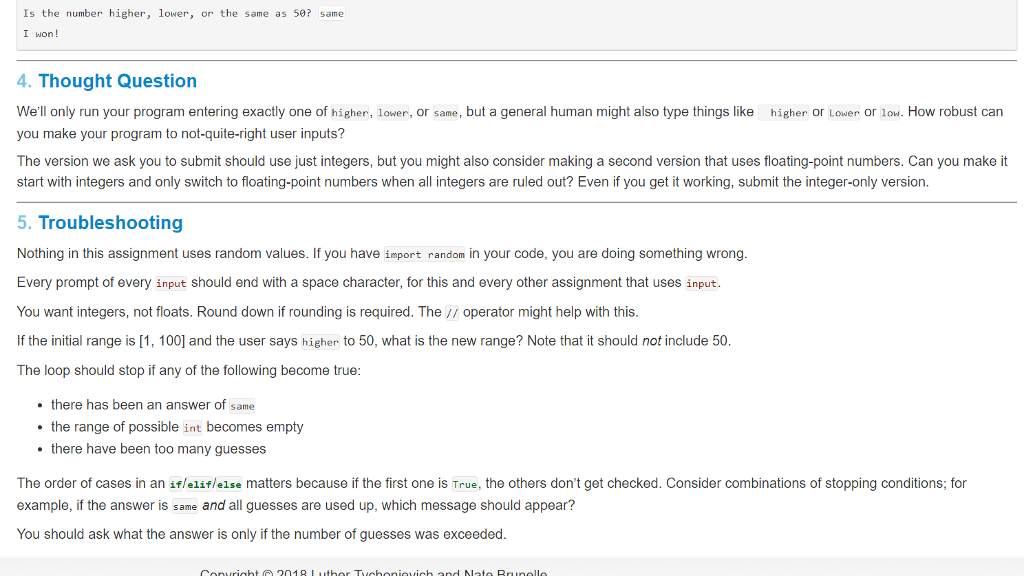Viewport: 1024px width, 576px height.
Task: Click the "input" code span about prompts
Action: [170, 283]
